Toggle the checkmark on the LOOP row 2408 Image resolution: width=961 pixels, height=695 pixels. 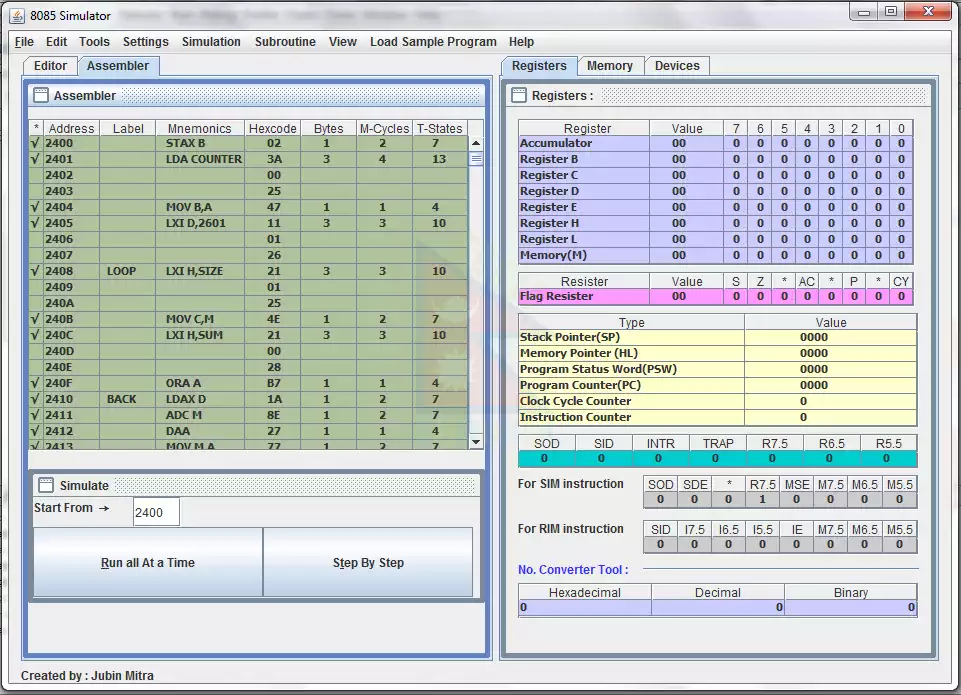36,271
